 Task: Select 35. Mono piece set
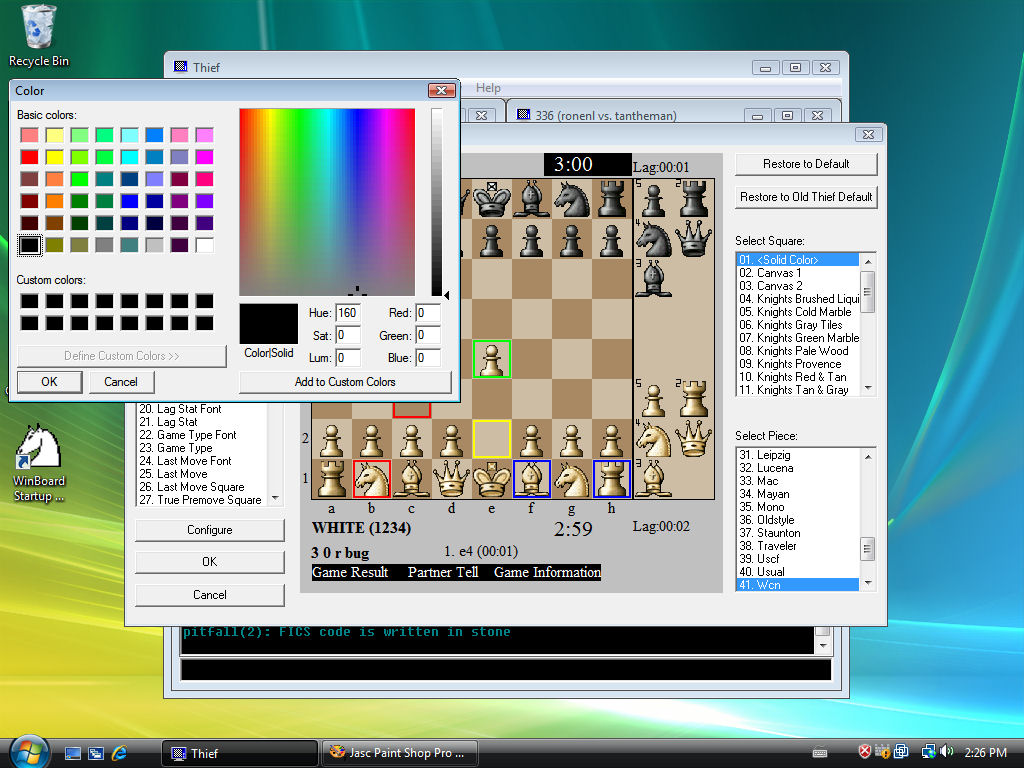798,507
